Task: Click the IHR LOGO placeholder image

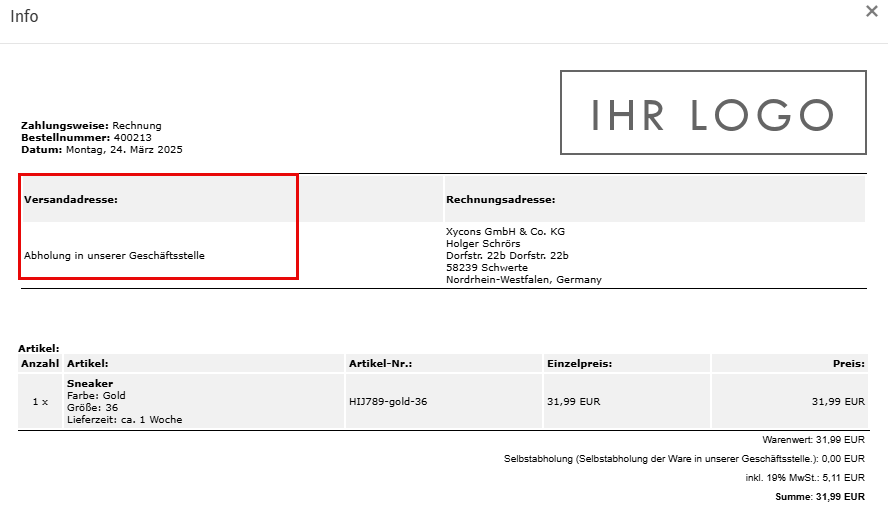Action: (x=713, y=113)
